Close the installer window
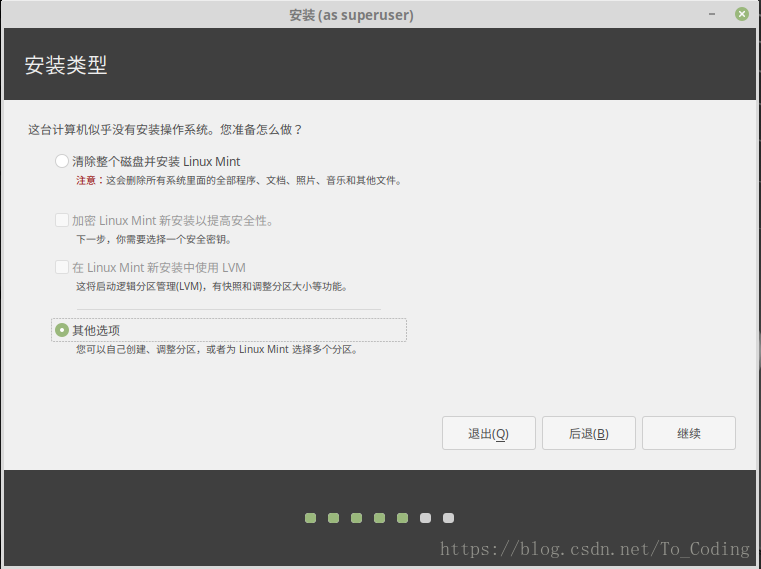 tap(742, 14)
